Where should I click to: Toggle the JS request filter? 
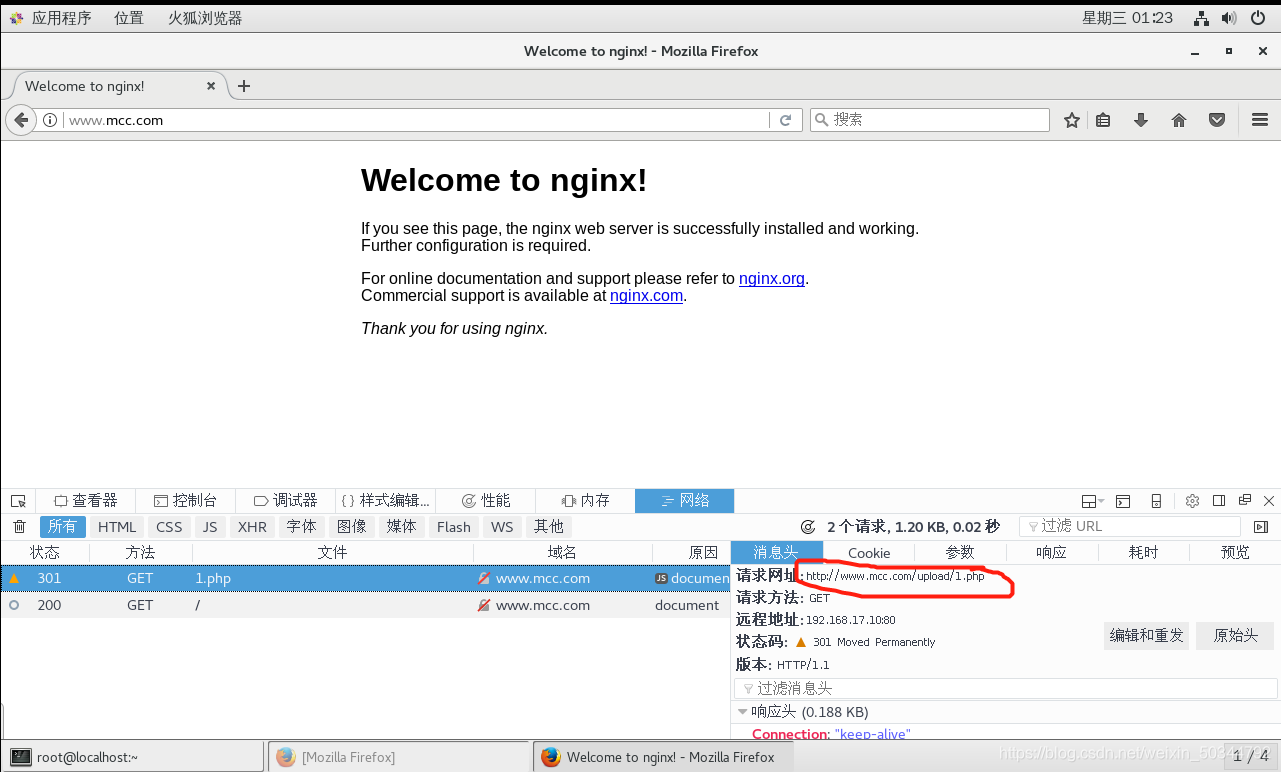click(x=209, y=527)
